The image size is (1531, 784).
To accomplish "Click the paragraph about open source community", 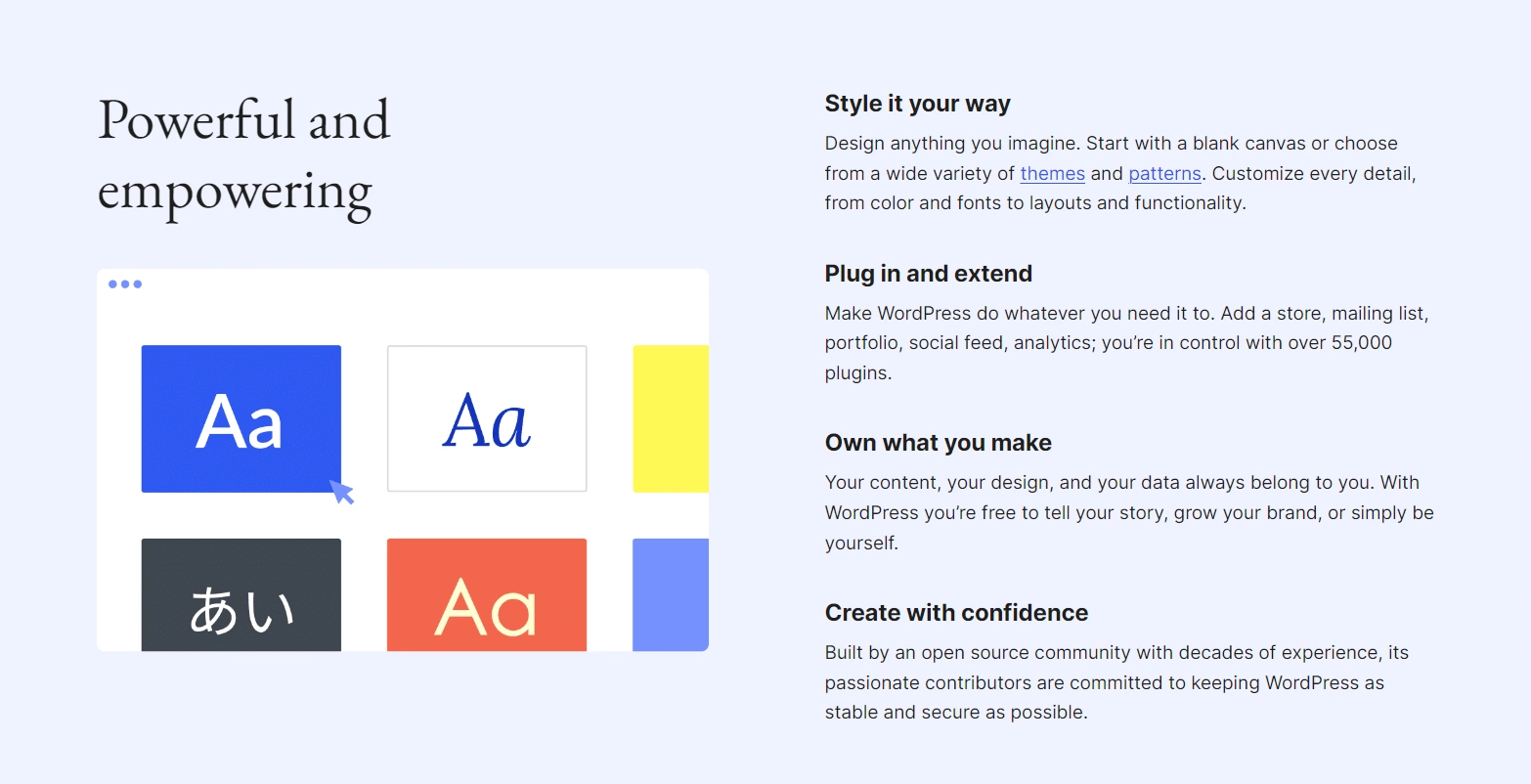I will [1115, 682].
